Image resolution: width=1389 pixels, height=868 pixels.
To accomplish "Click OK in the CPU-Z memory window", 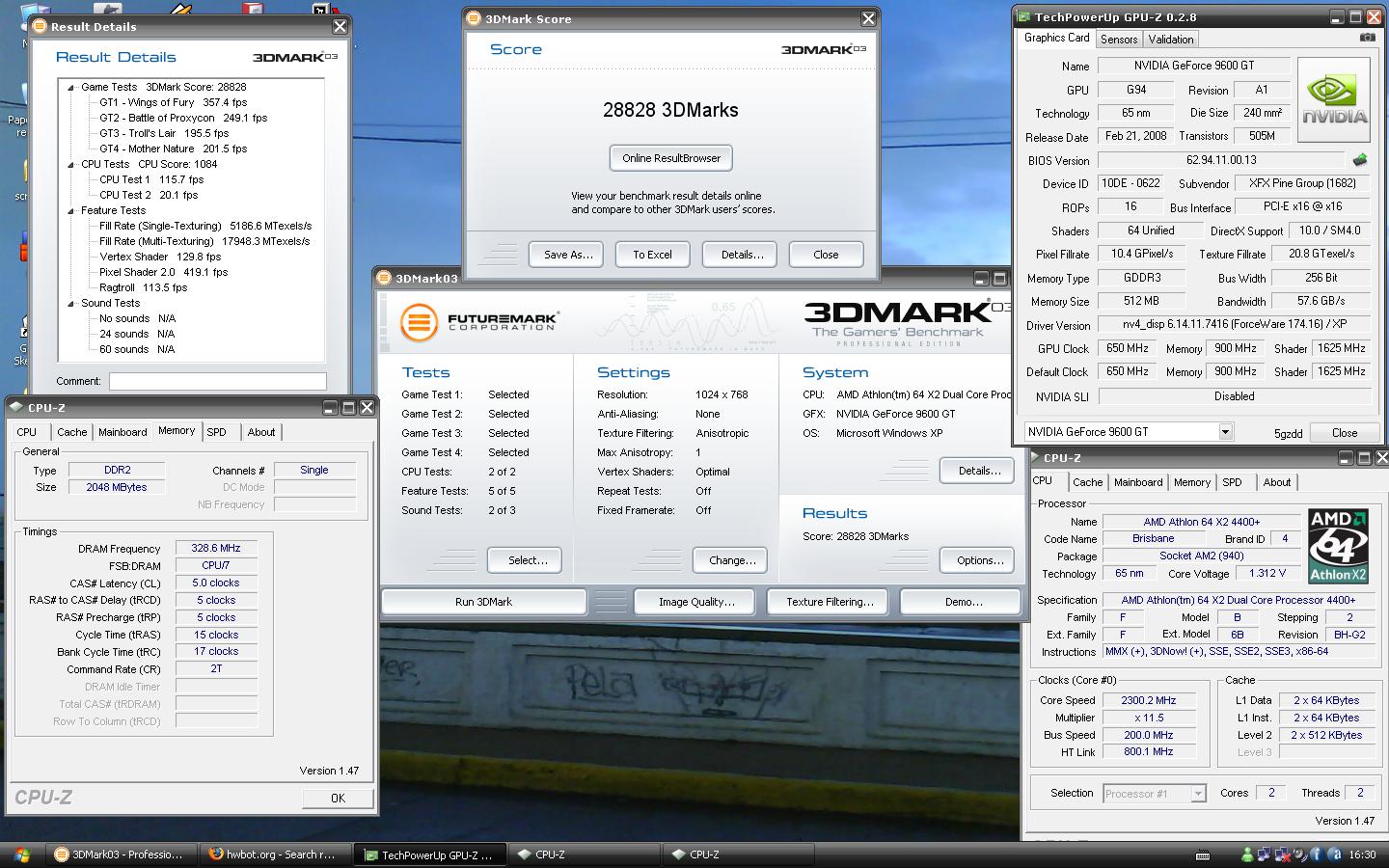I will pos(338,799).
